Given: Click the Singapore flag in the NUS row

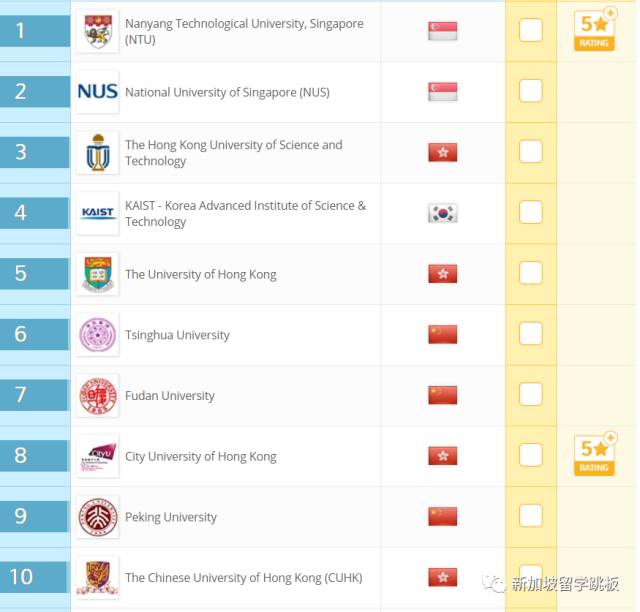Looking at the screenshot, I should click(x=442, y=92).
